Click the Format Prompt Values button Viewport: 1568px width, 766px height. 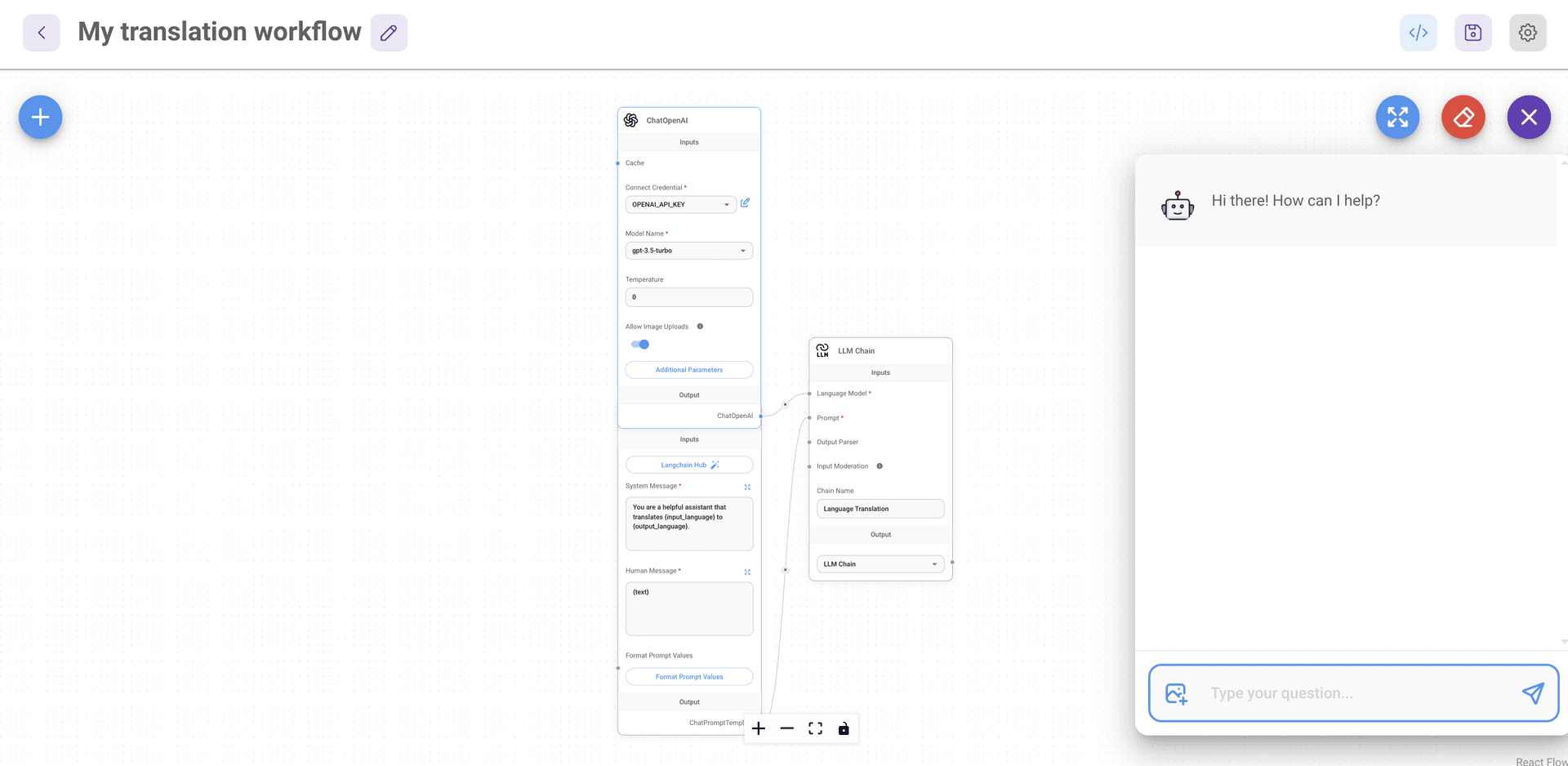point(688,677)
